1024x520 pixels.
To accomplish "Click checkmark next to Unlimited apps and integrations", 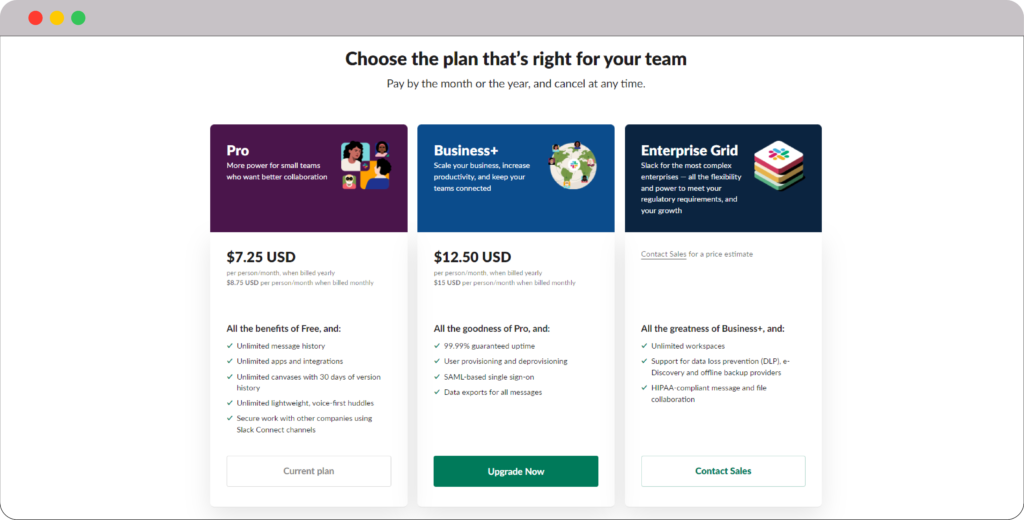I will click(230, 361).
